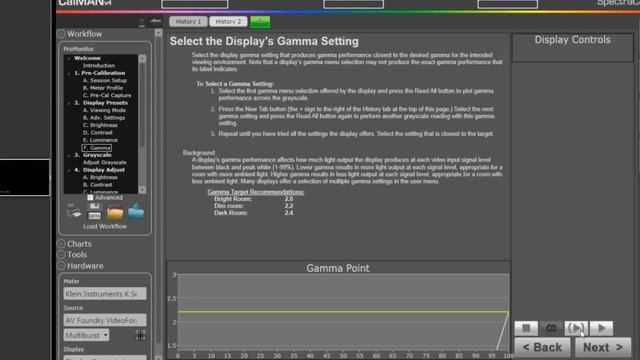
Task: Click the blue save workflow folder icon
Action: 136,211
